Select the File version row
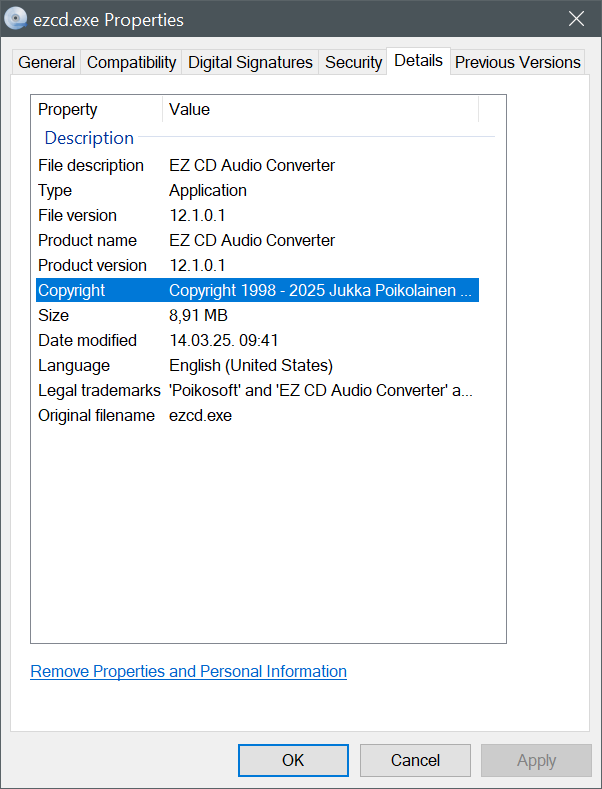The width and height of the screenshot is (602, 789). pos(257,215)
